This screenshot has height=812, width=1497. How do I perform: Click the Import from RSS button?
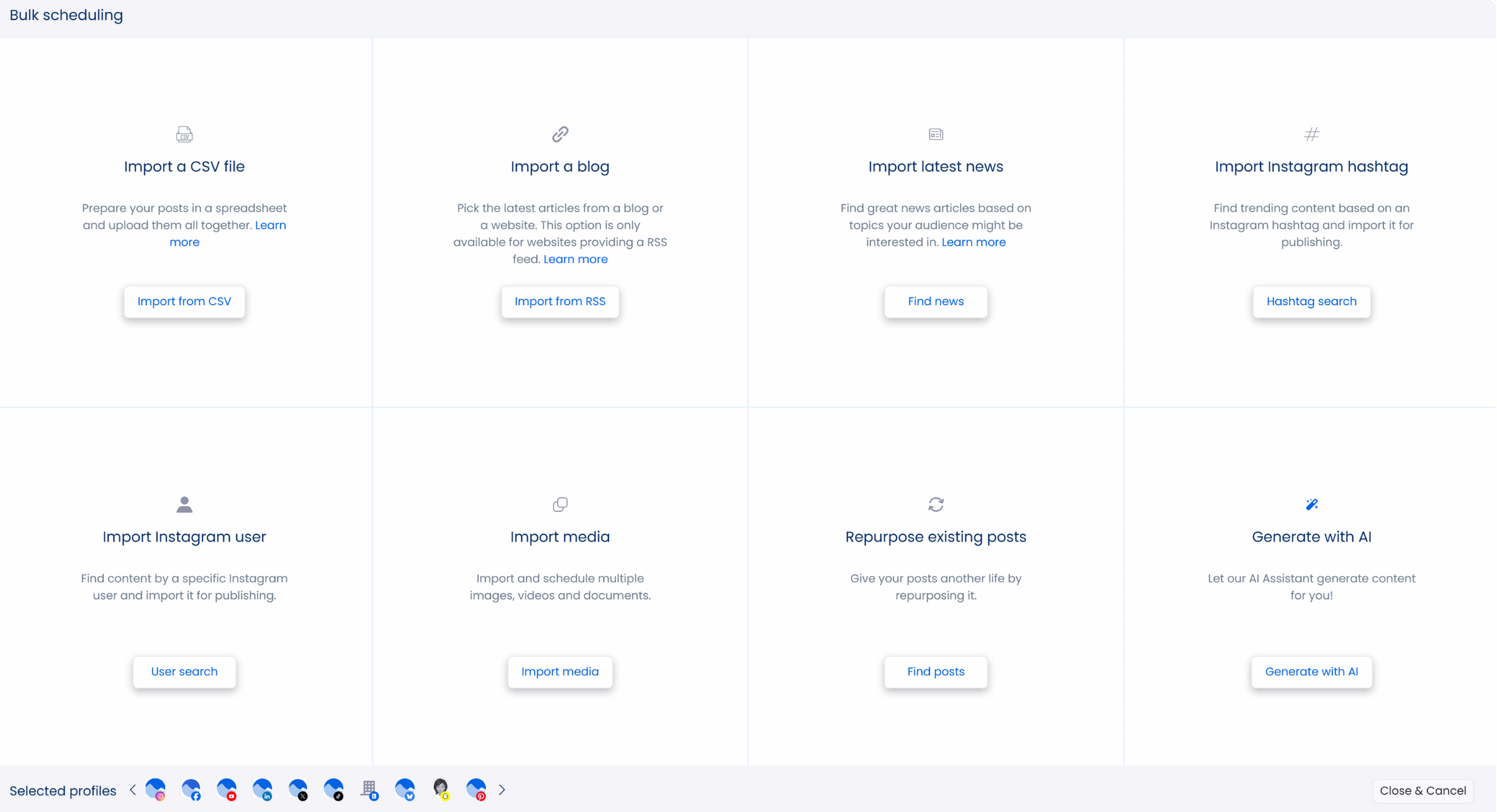point(560,301)
